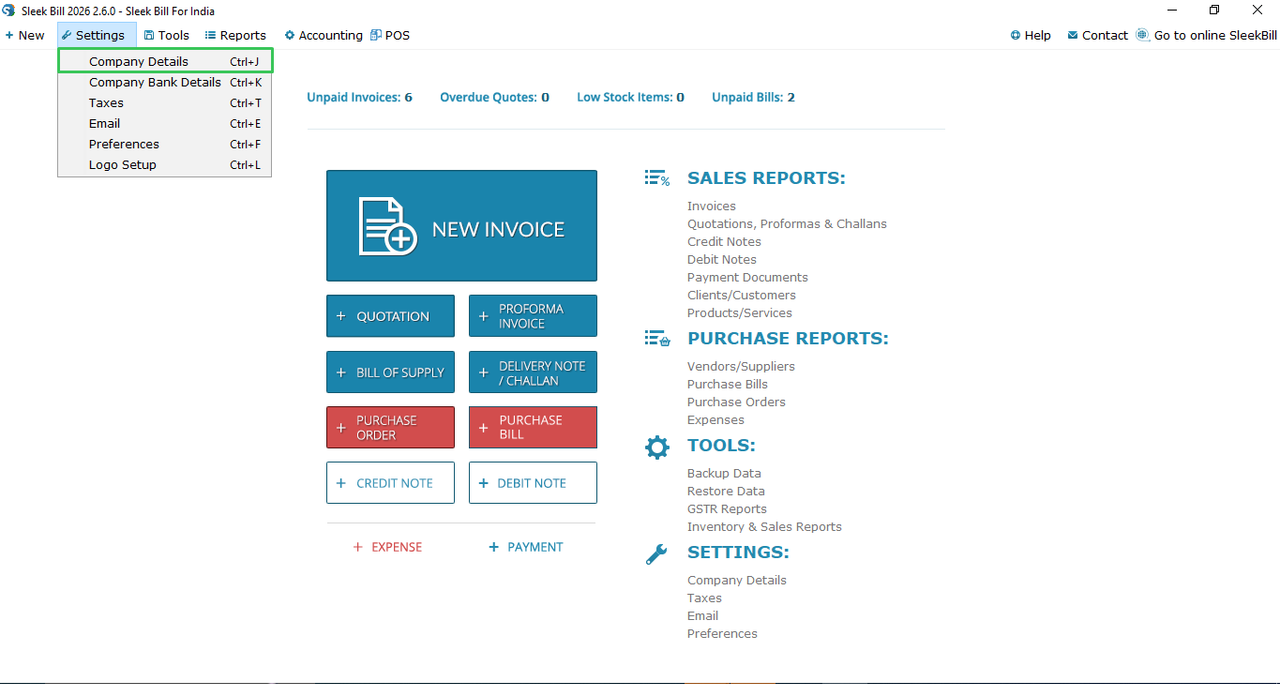This screenshot has width=1280, height=684.
Task: Create a new Credit Note
Action: [391, 483]
